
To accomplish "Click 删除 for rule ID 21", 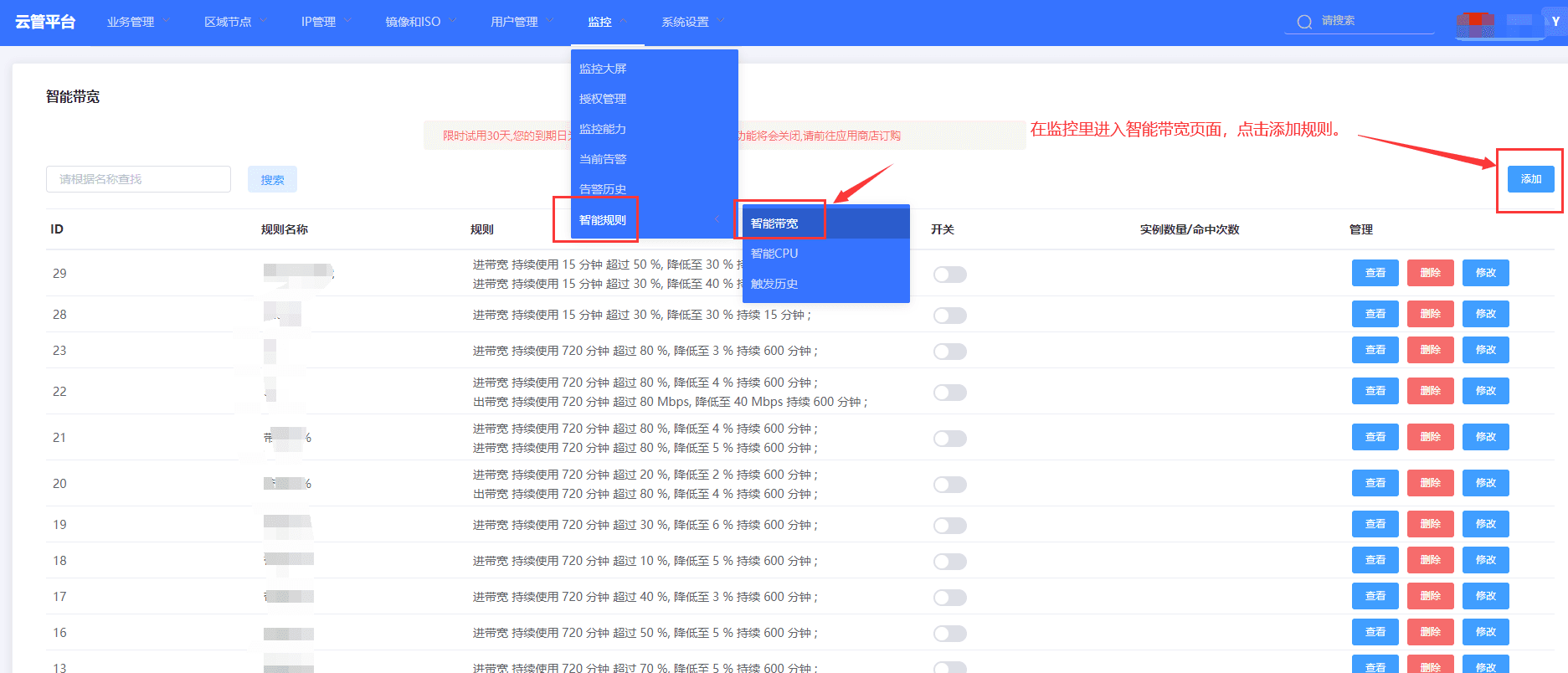I will (1431, 437).
